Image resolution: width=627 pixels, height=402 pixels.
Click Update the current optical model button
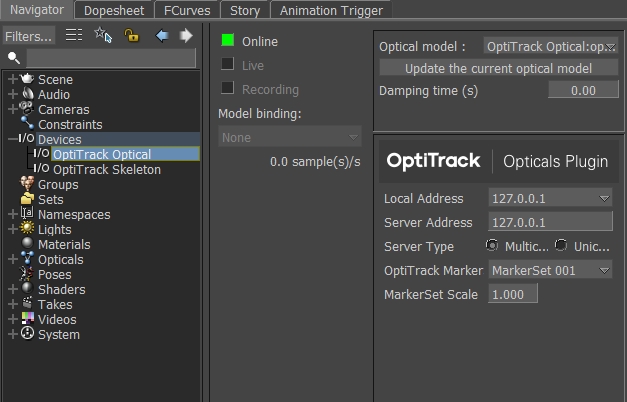(x=498, y=68)
